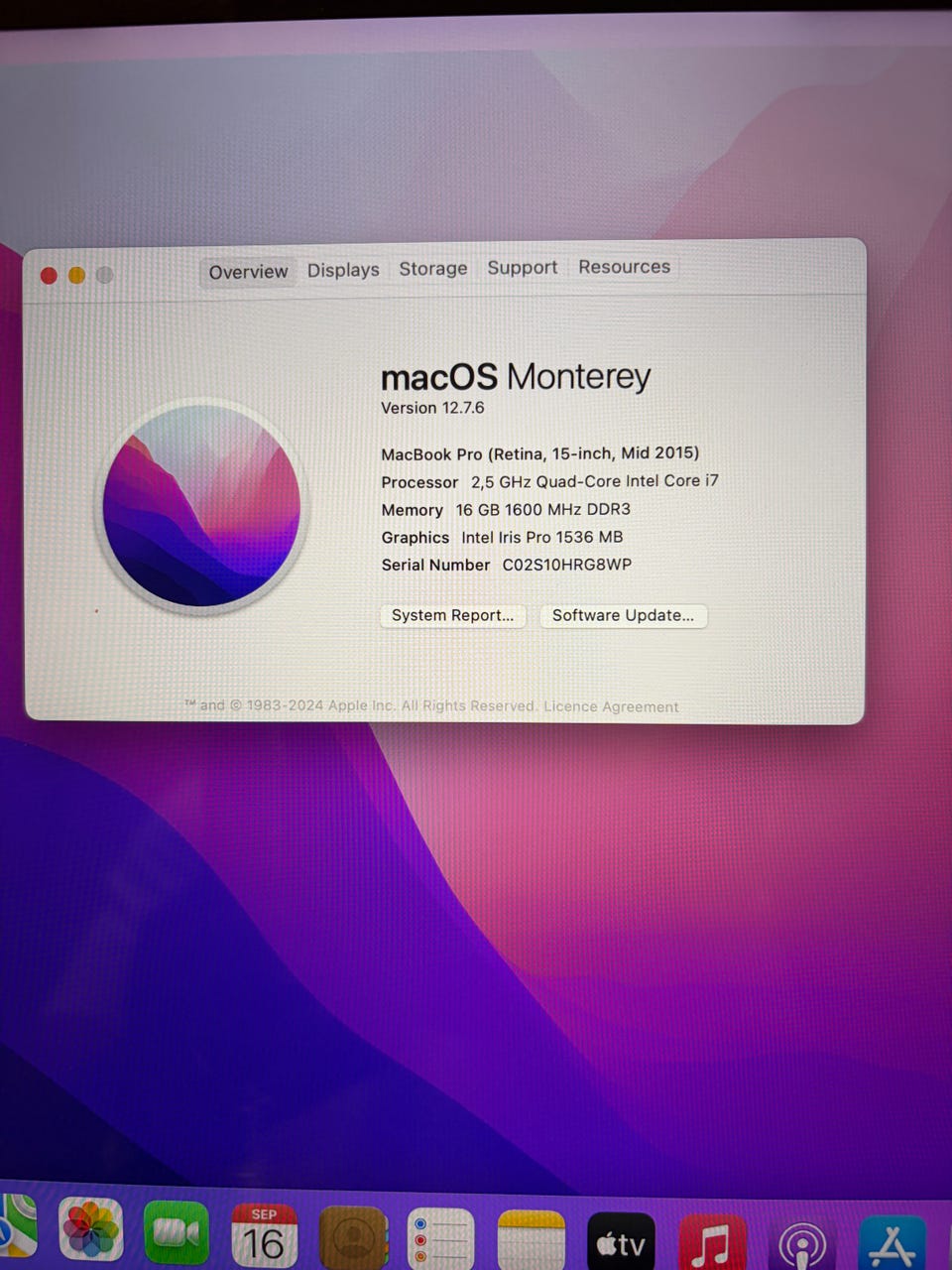Open the Displays tab
This screenshot has height=1270, width=952.
click(343, 270)
